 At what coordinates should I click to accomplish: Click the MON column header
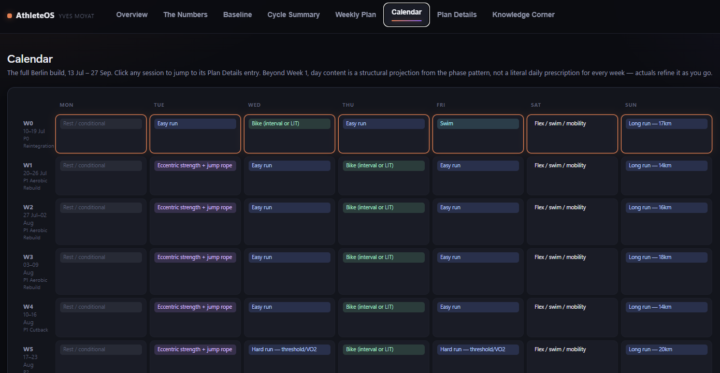pyautogui.click(x=67, y=105)
